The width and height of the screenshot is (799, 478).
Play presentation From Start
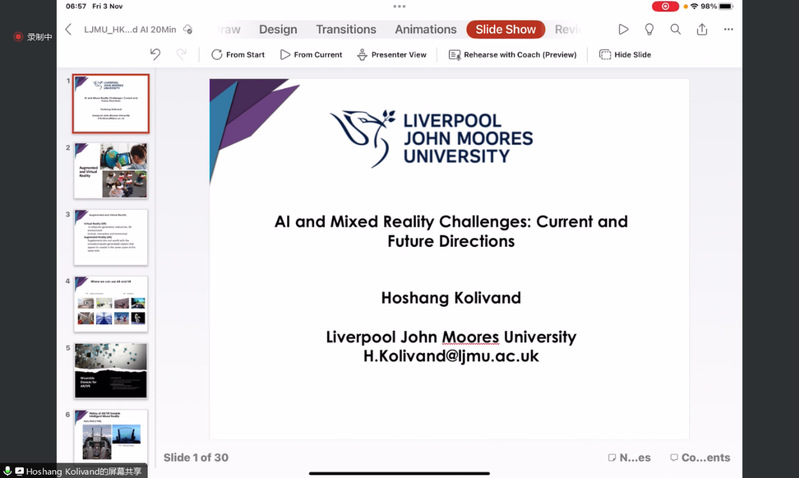pos(238,55)
